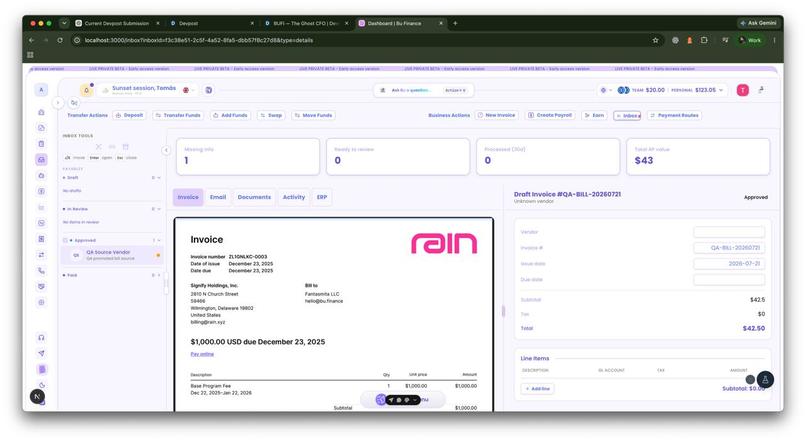Click the paper plane icon in sidebar
The image size is (806, 441).
coord(41,353)
